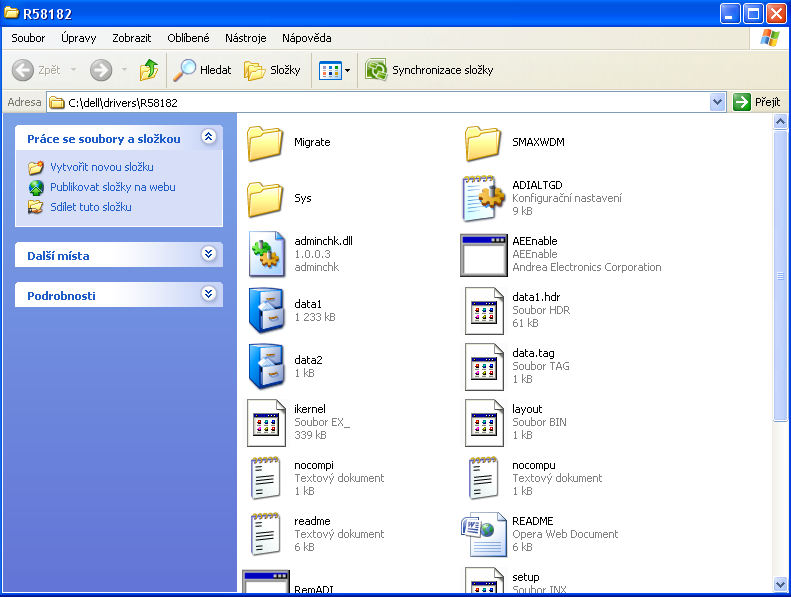Click the scrollbar down arrow
This screenshot has height=597, width=791.
[780, 585]
